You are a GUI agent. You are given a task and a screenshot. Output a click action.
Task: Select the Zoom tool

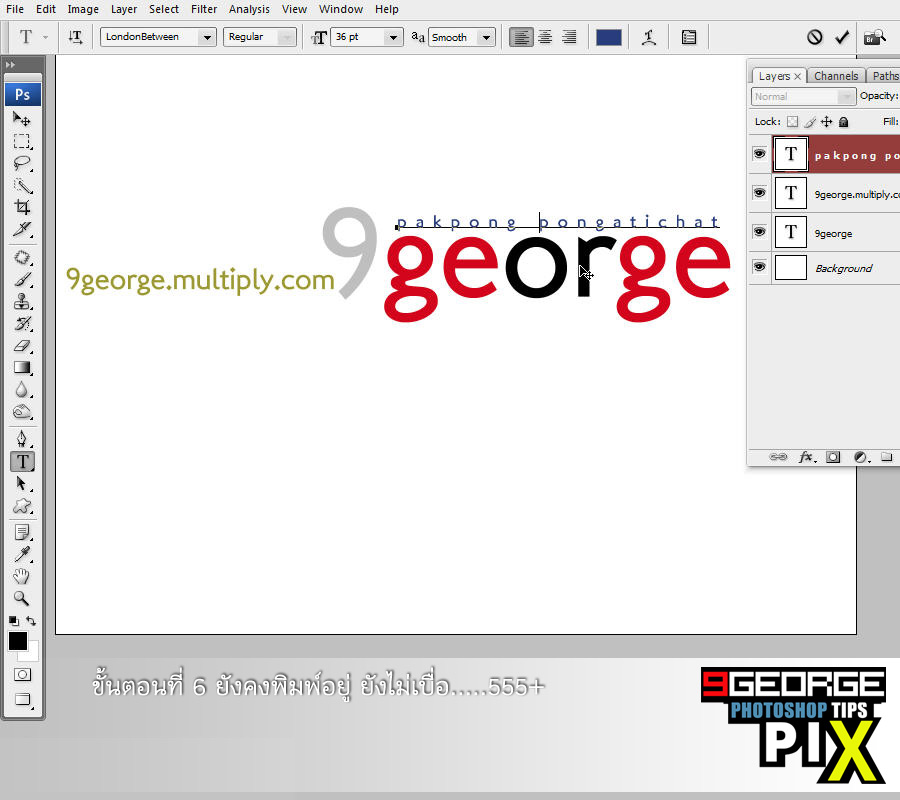(22, 599)
